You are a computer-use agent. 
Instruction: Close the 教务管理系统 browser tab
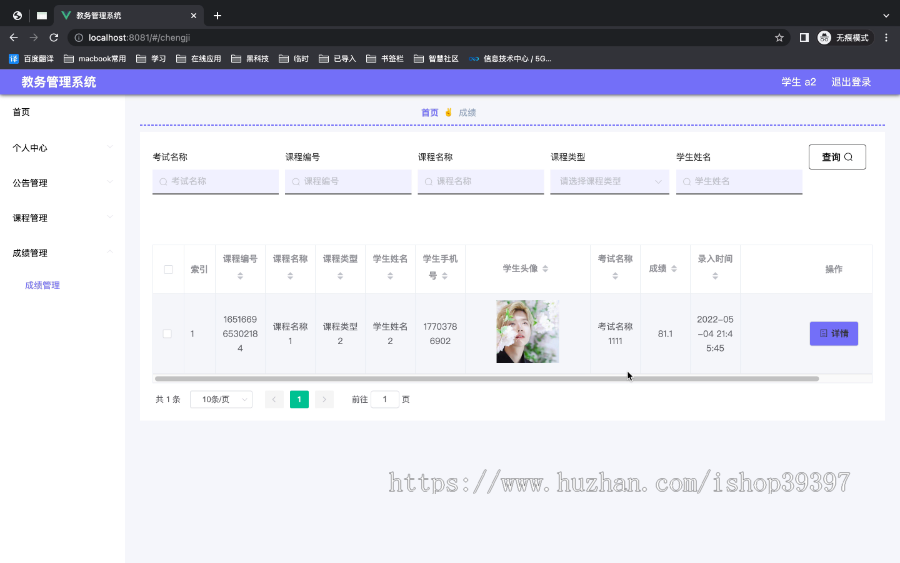point(193,15)
